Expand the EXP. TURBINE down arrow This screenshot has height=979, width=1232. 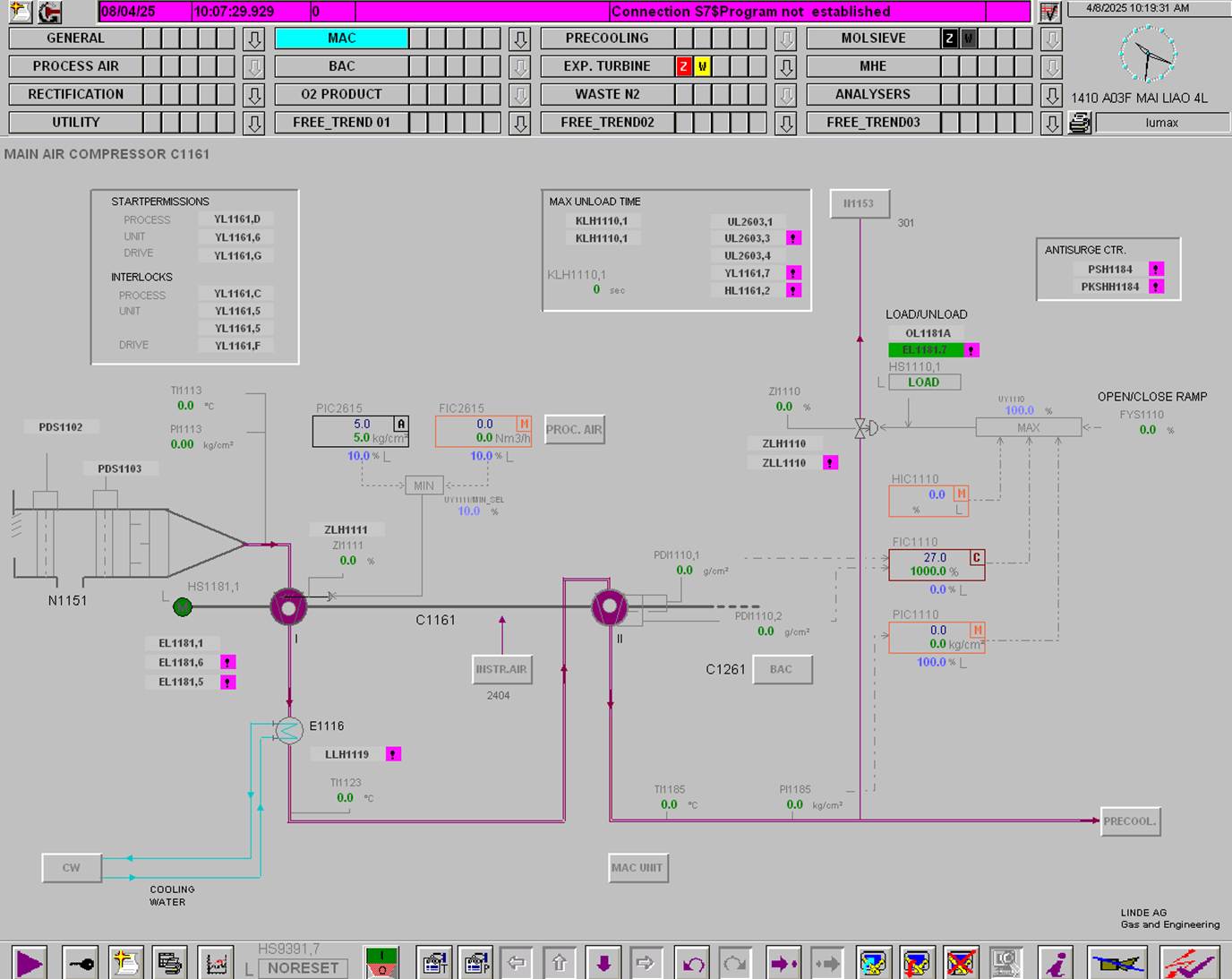[786, 66]
